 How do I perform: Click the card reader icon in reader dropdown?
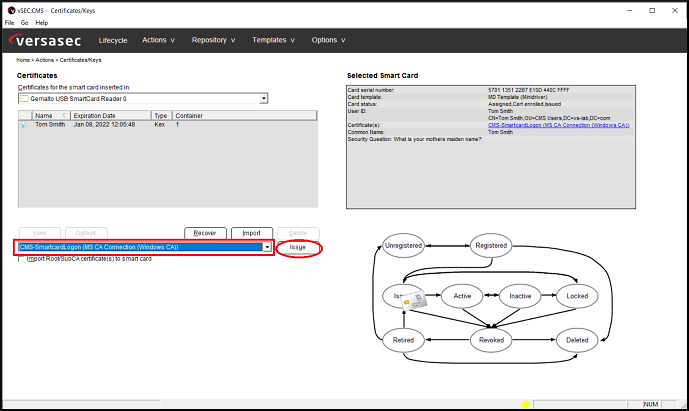click(24, 98)
